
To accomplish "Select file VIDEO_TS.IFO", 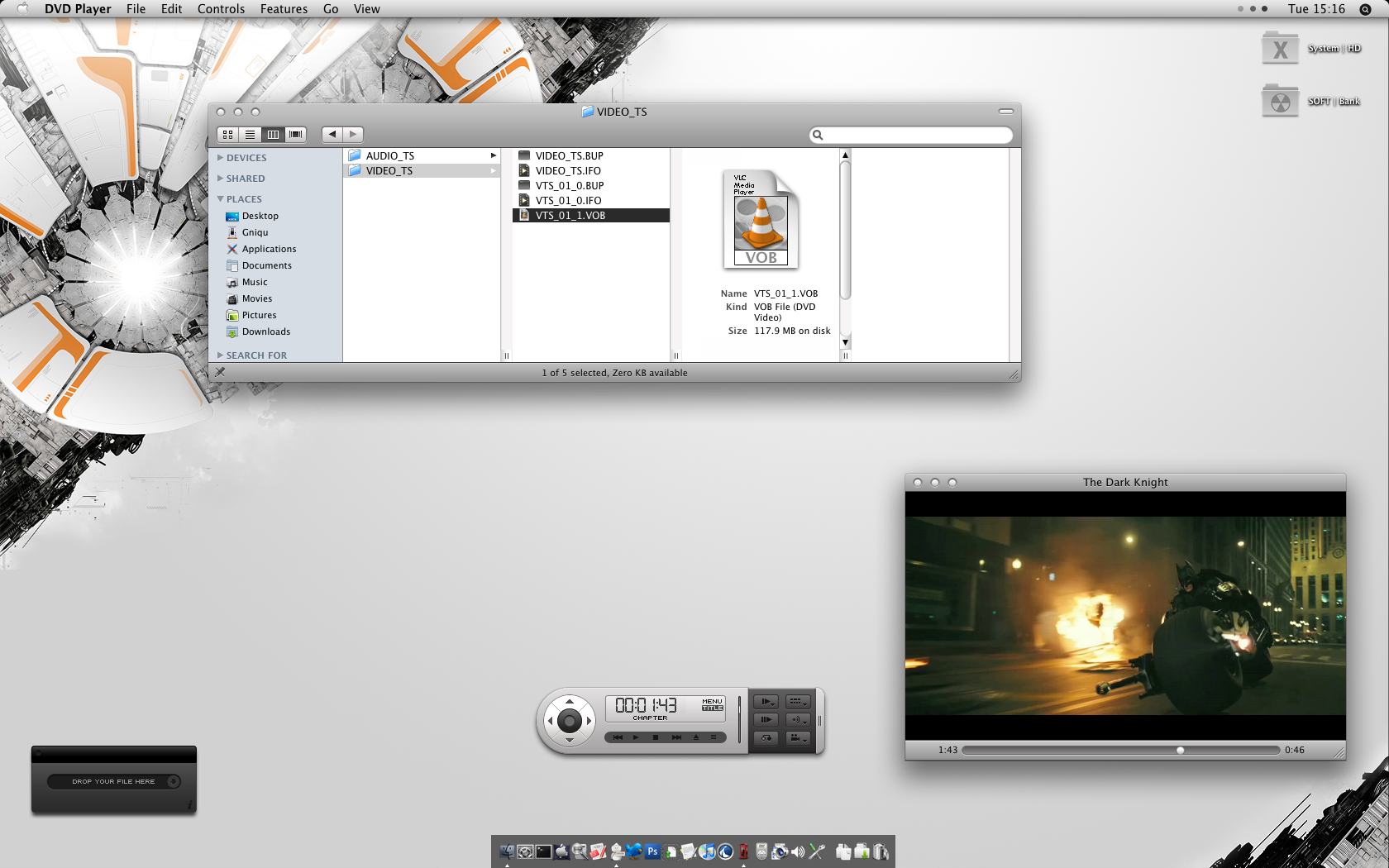I will [x=591, y=170].
